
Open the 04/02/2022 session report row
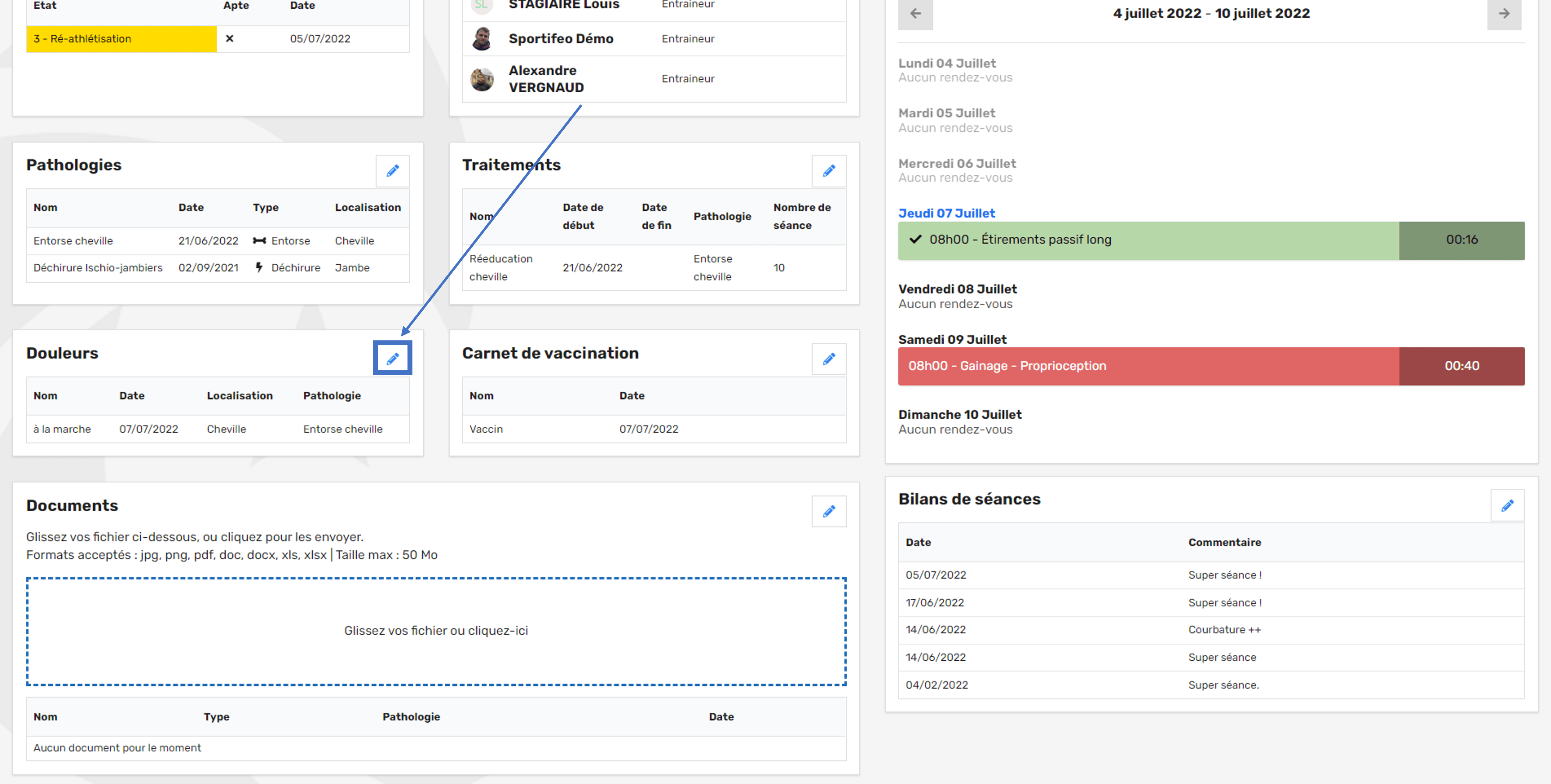point(1211,685)
